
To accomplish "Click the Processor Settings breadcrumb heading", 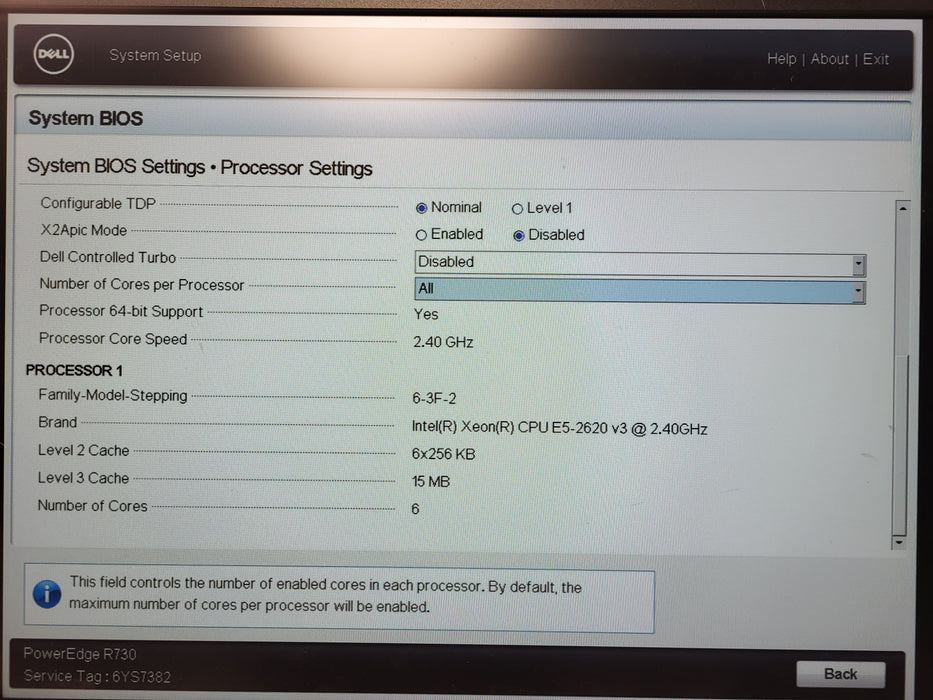I will coord(296,168).
